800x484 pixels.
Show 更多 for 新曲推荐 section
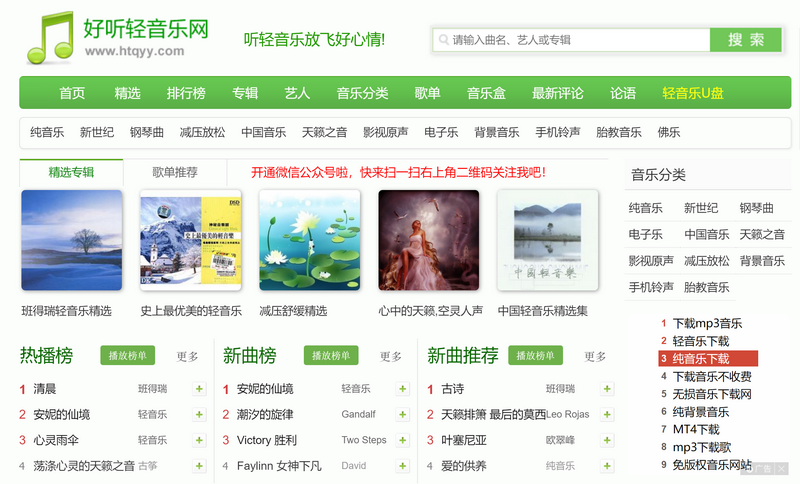click(x=595, y=356)
